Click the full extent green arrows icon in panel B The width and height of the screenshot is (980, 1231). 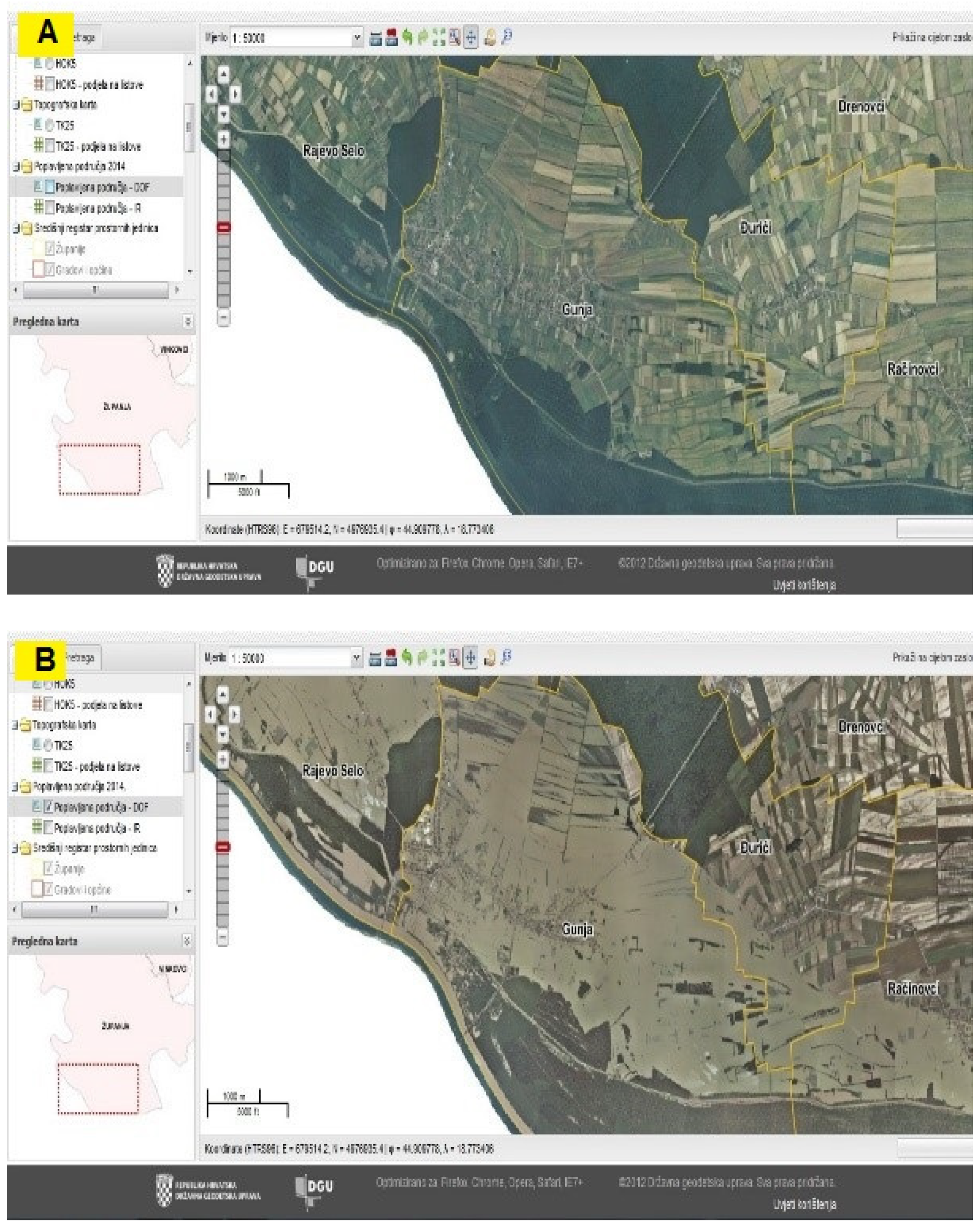pos(438,658)
